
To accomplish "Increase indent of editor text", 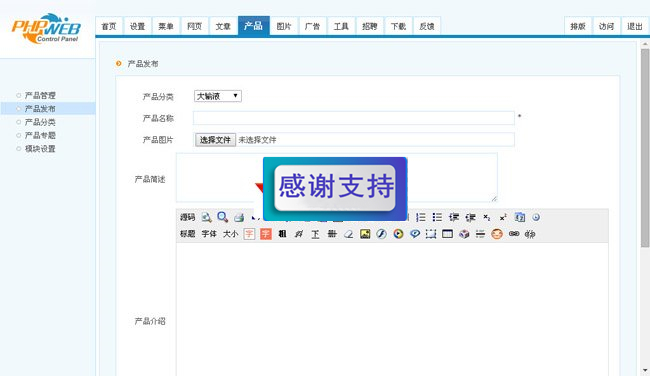I will pos(454,217).
